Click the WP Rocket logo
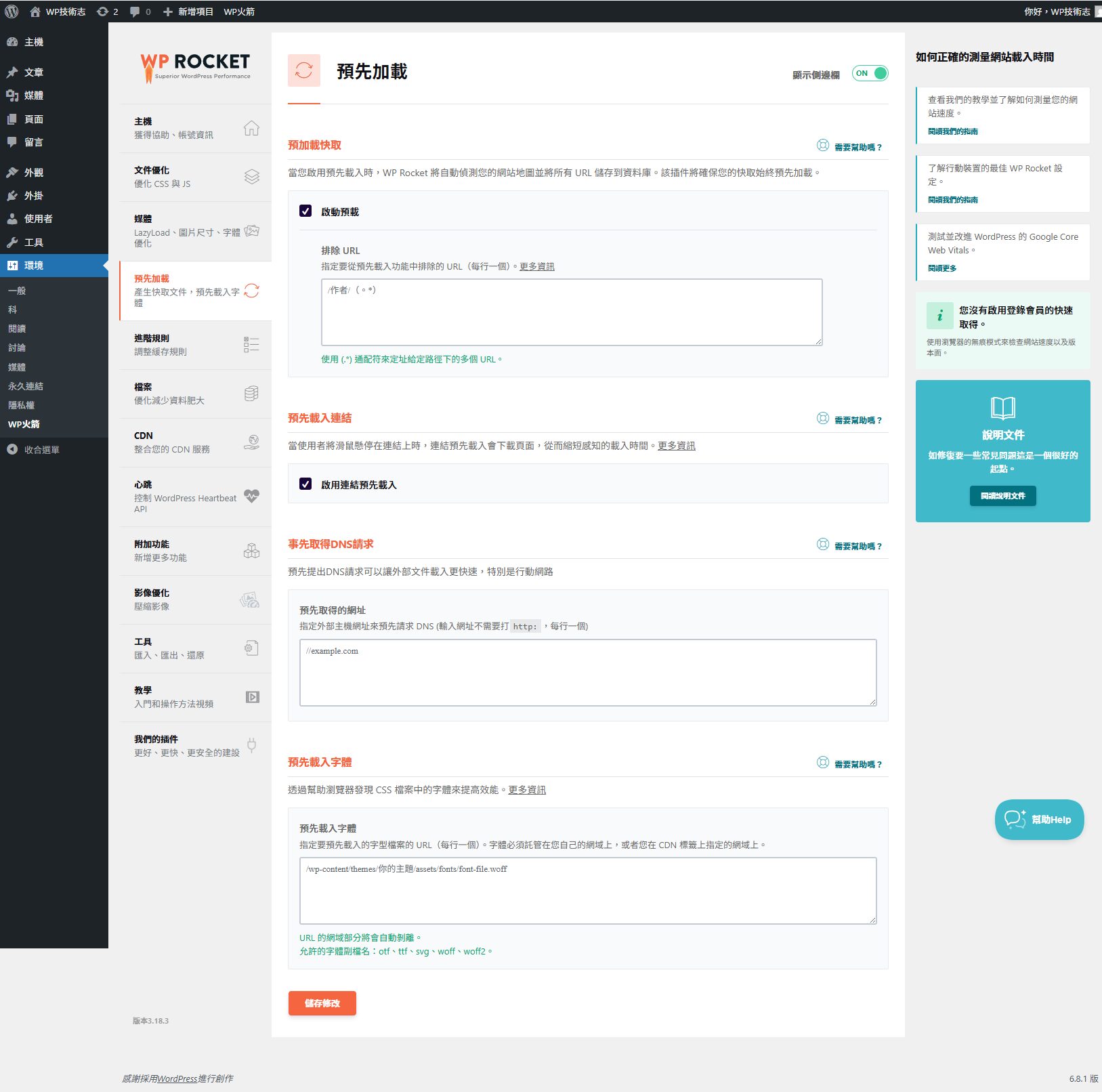 (x=195, y=68)
